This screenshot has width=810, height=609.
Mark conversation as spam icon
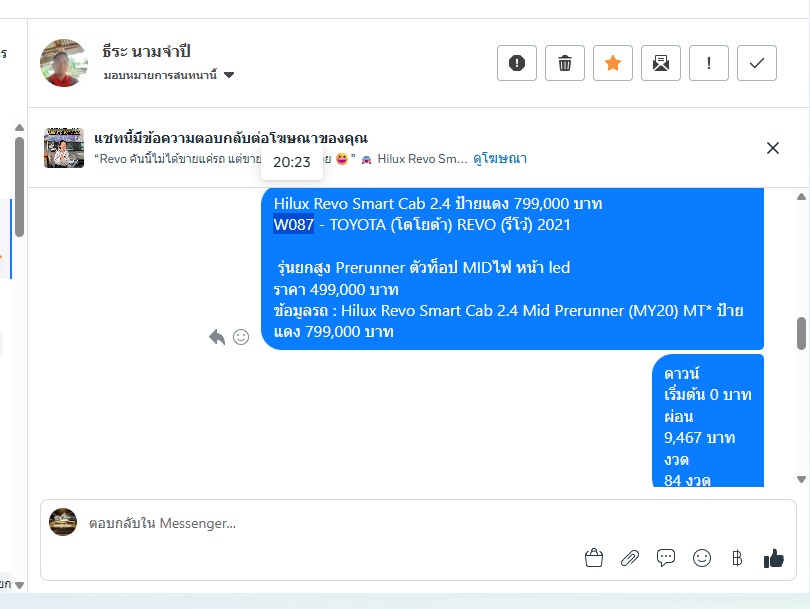click(517, 63)
